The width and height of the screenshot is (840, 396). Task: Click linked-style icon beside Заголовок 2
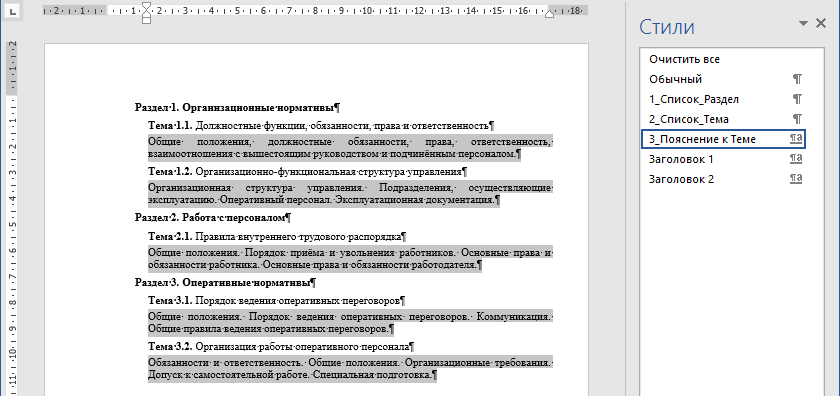pos(796,179)
